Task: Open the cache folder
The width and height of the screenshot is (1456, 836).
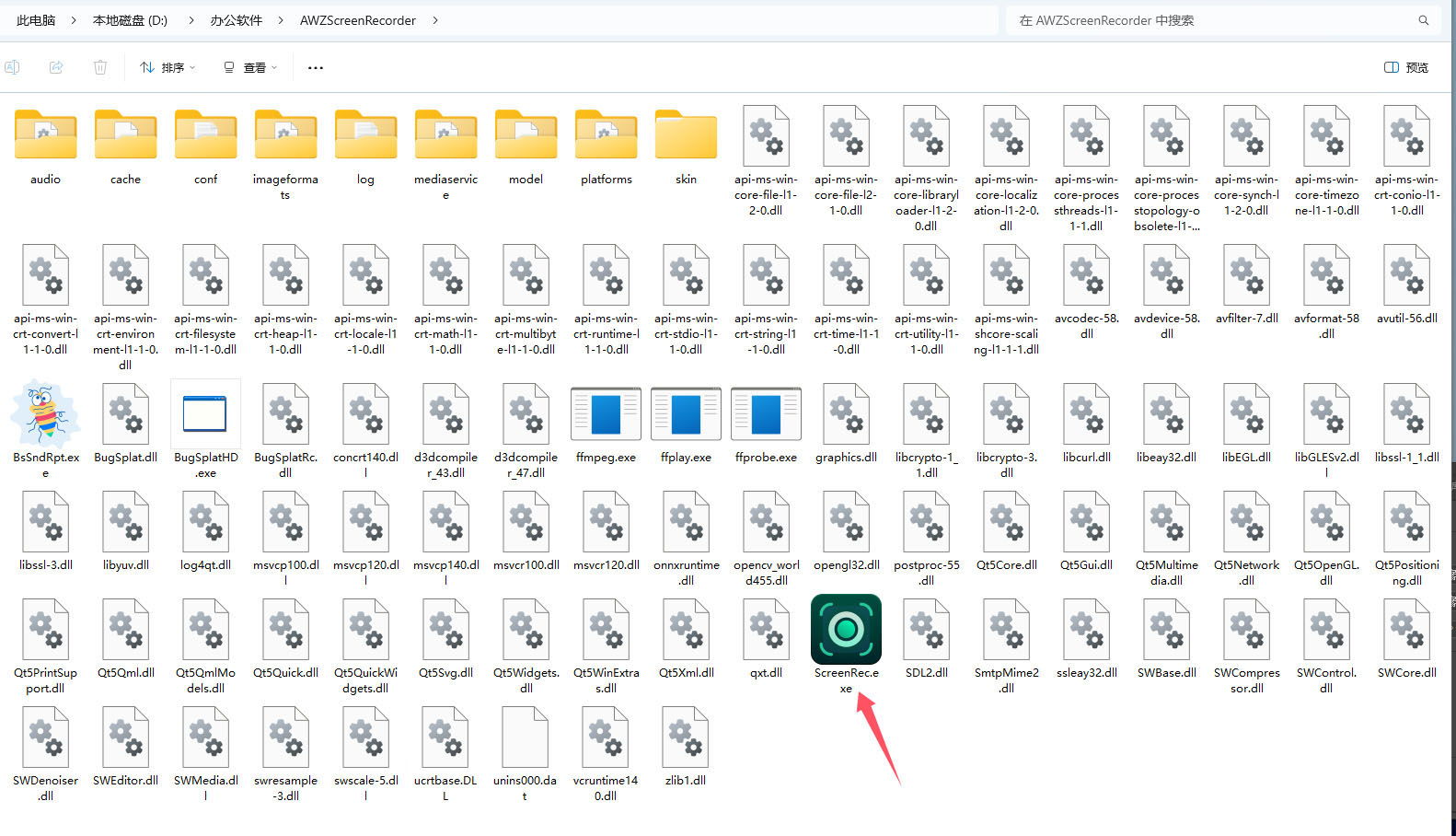Action: coord(125,134)
